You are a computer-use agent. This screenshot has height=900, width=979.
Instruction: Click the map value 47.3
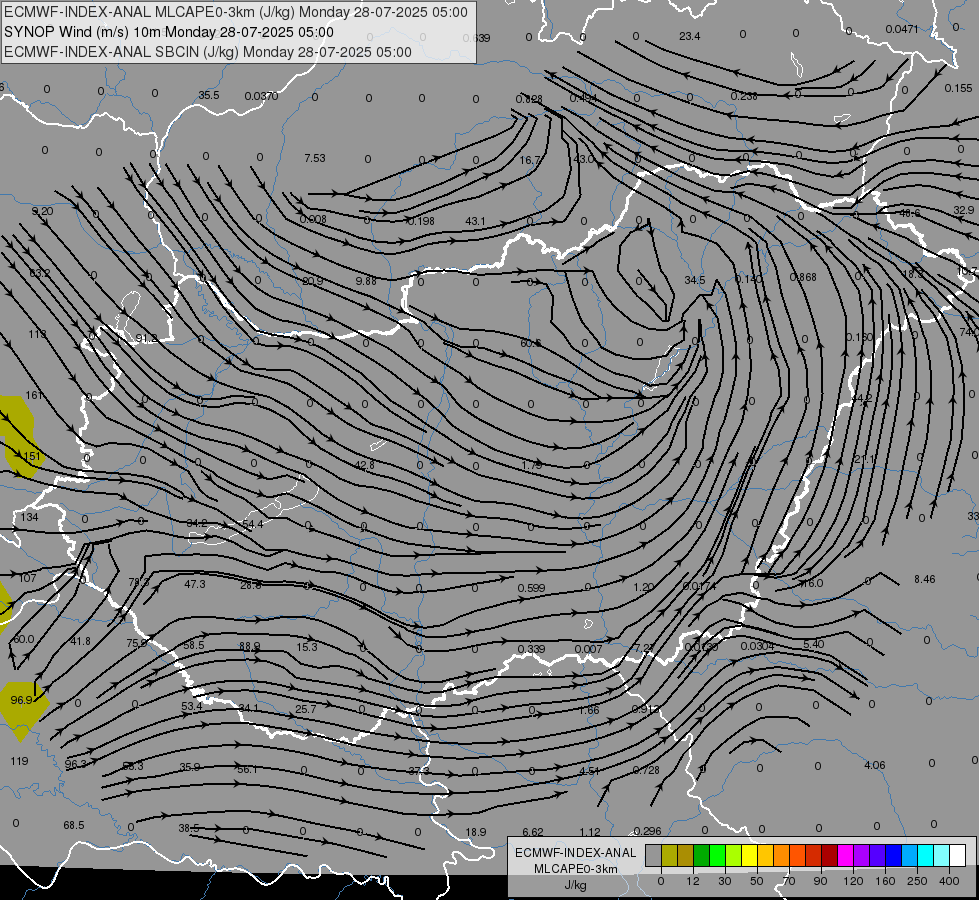(x=195, y=584)
